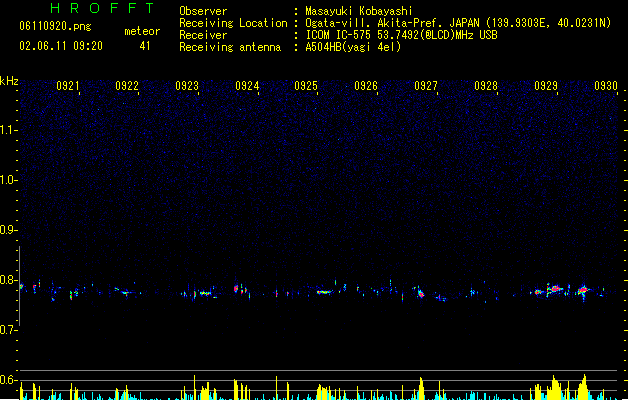Screen dimensions: 629x400
Task: Click the 0.9 kHz axis label
Action: [x=8, y=230]
